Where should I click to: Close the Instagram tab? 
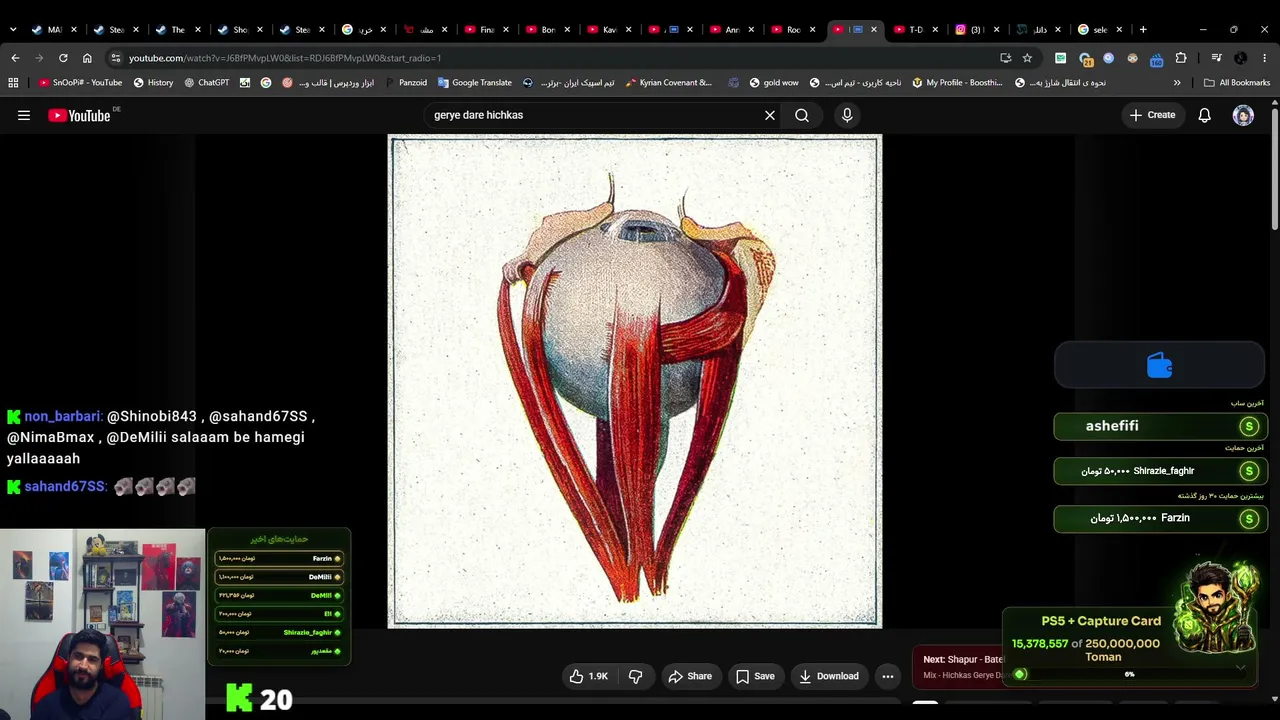[x=997, y=30]
